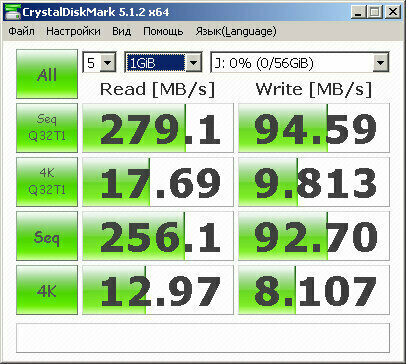Open the Файл menu
Image resolution: width=406 pixels, height=364 pixels.
point(21,31)
